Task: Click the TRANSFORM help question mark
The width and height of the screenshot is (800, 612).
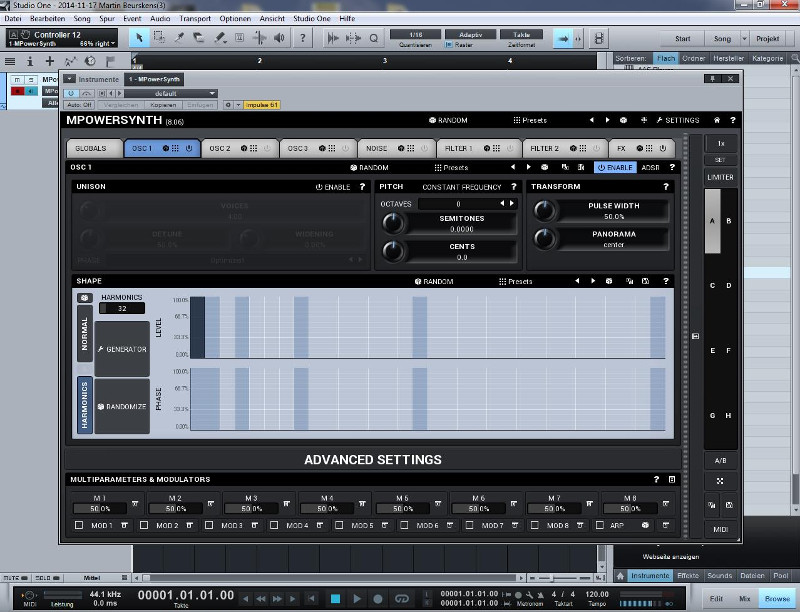Action: [x=666, y=187]
